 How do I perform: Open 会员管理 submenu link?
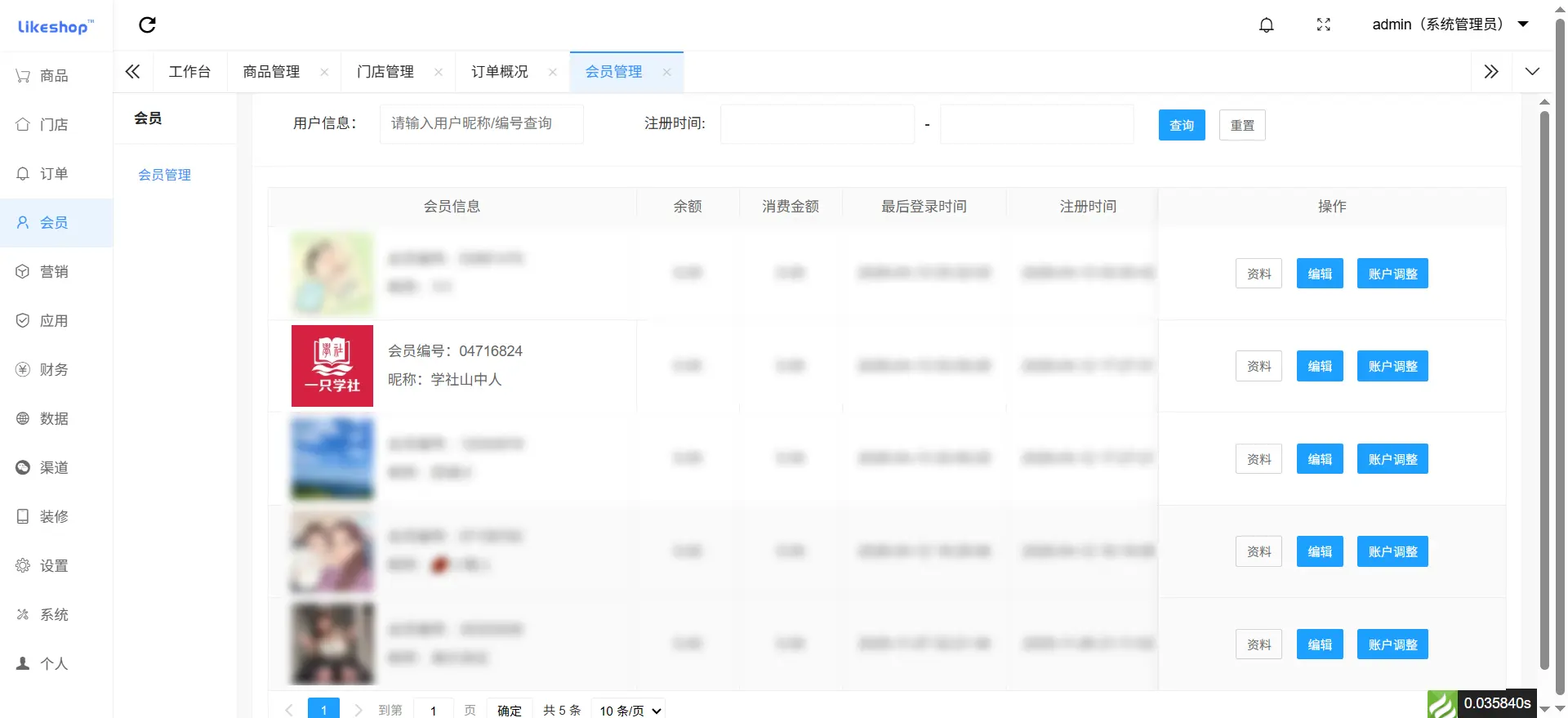165,175
